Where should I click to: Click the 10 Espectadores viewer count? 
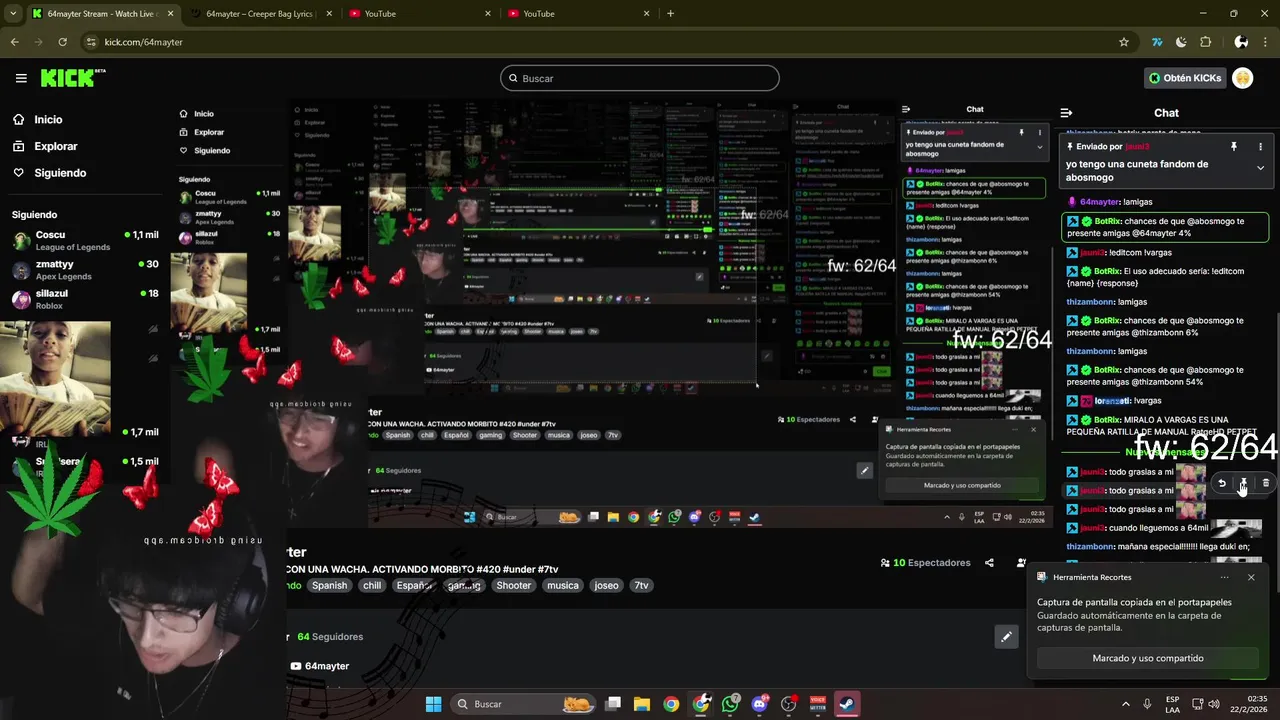[x=925, y=563]
